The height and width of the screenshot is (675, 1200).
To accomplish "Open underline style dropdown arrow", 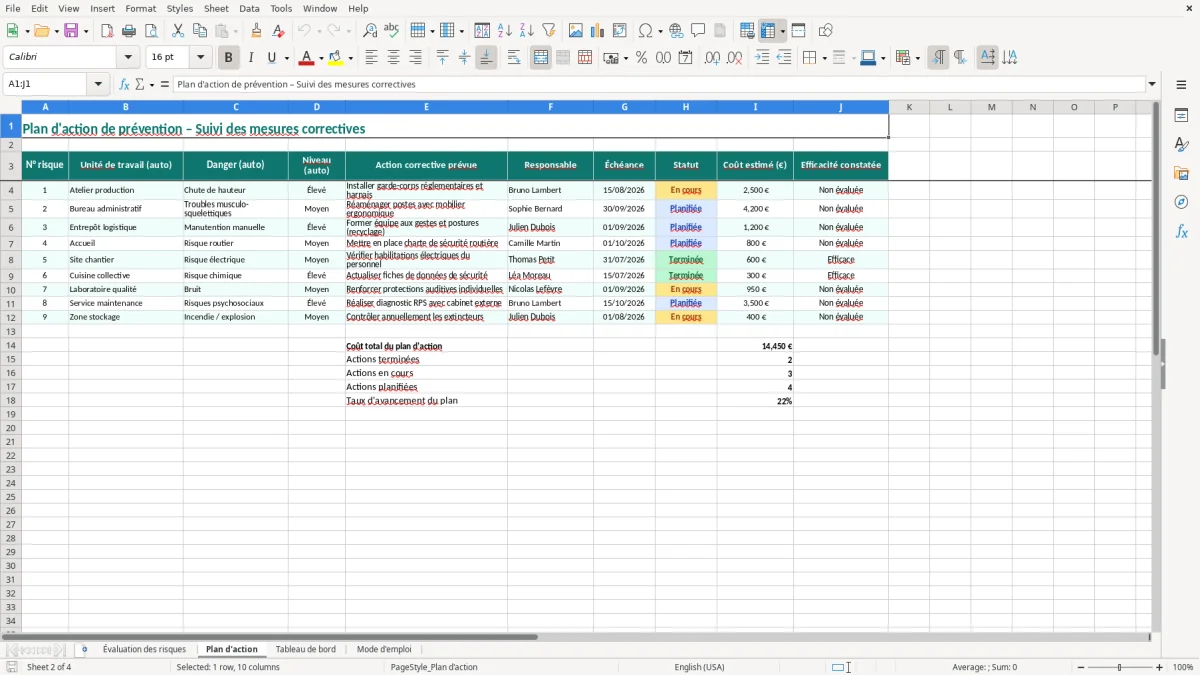I will pos(286,58).
